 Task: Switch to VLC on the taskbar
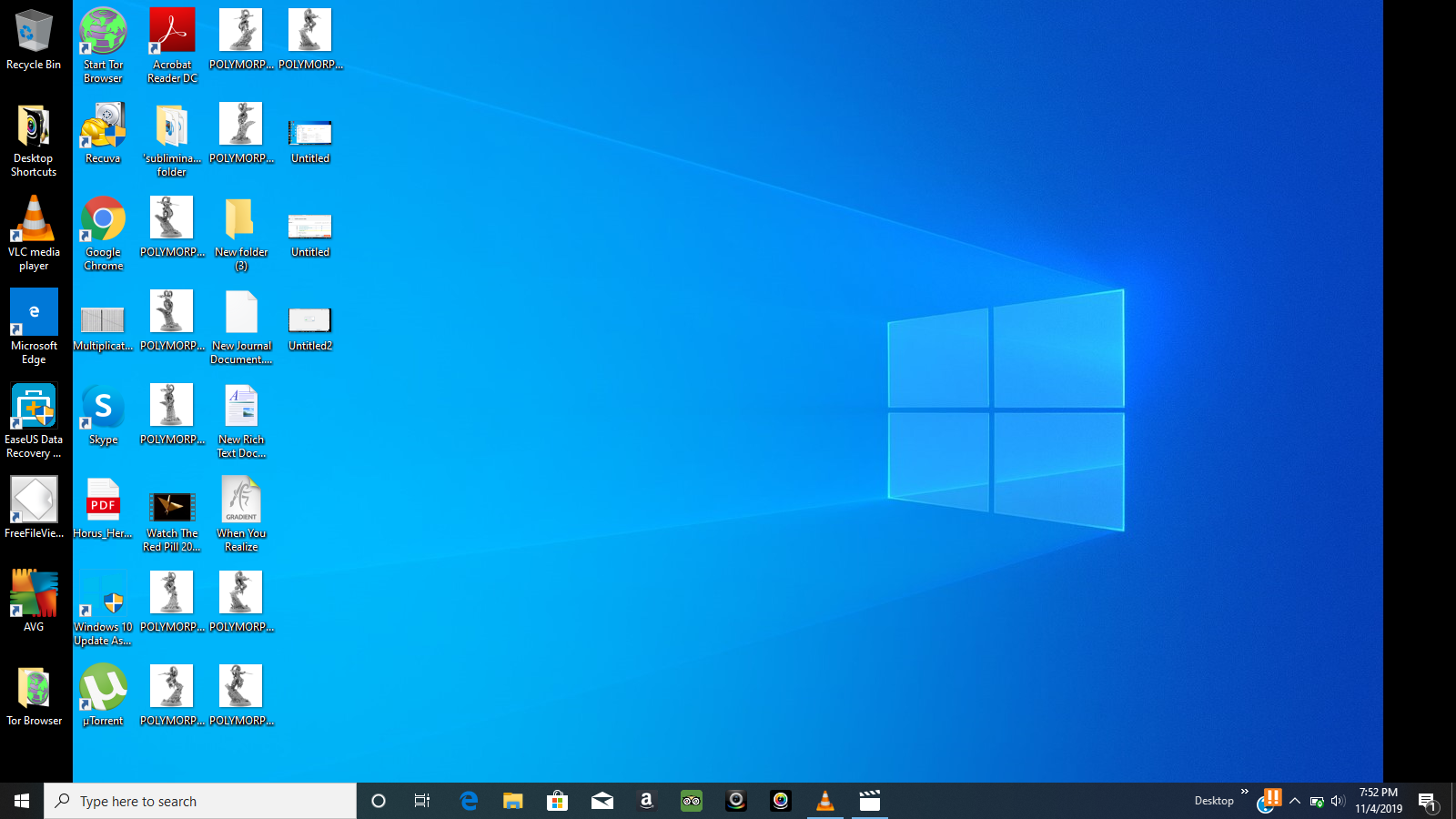pos(825,801)
